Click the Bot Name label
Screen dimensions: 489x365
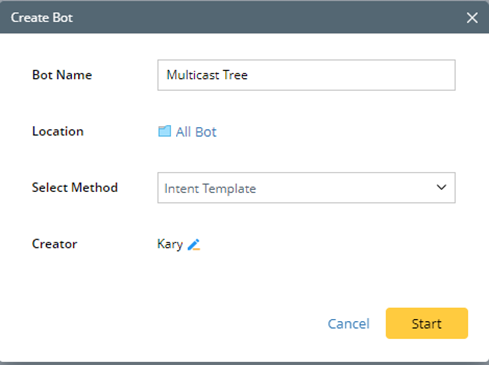point(62,75)
